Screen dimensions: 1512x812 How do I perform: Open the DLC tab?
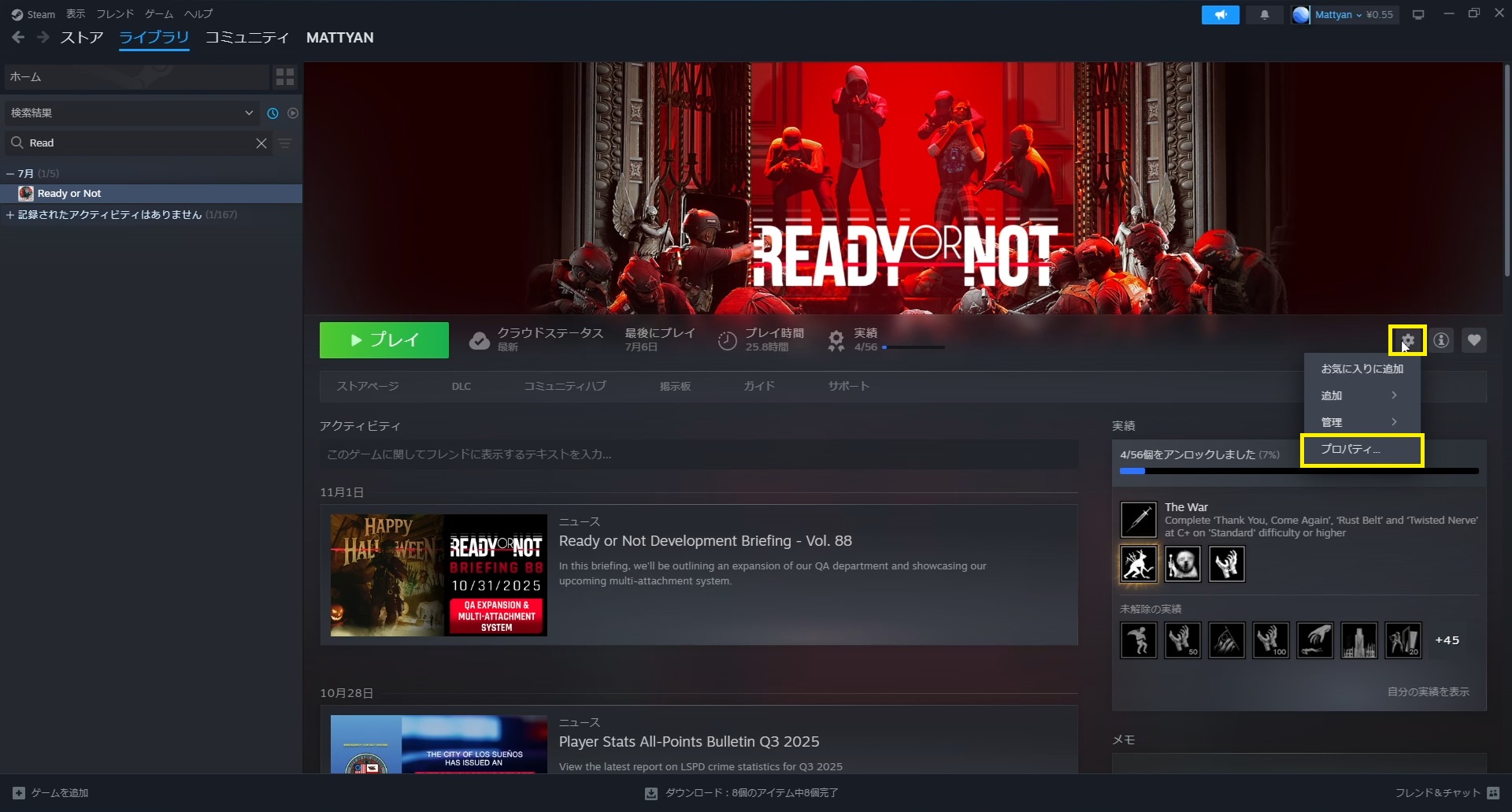click(461, 387)
